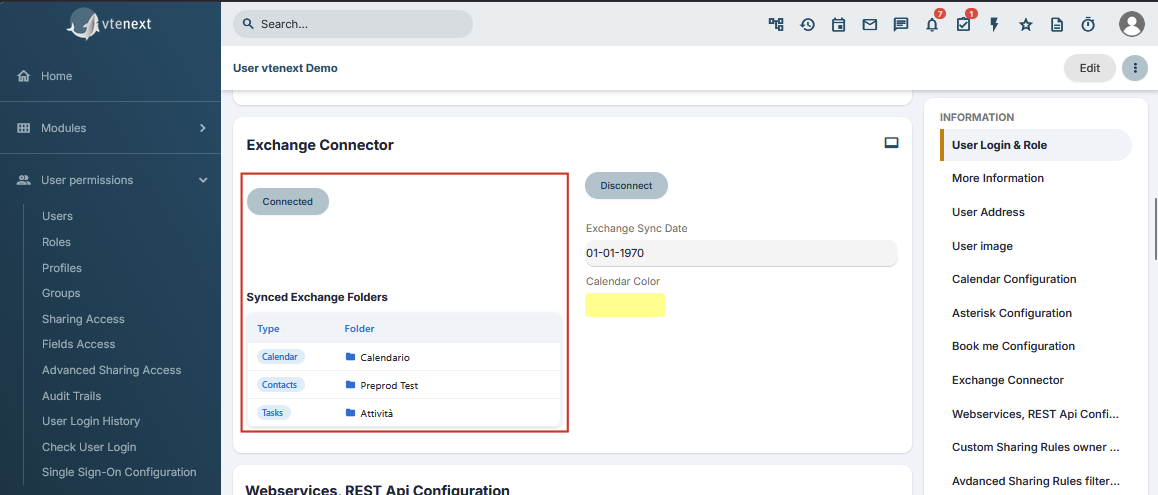Viewport: 1158px width, 495px height.
Task: Click the Exchange Sync Date field
Action: pyautogui.click(x=741, y=253)
